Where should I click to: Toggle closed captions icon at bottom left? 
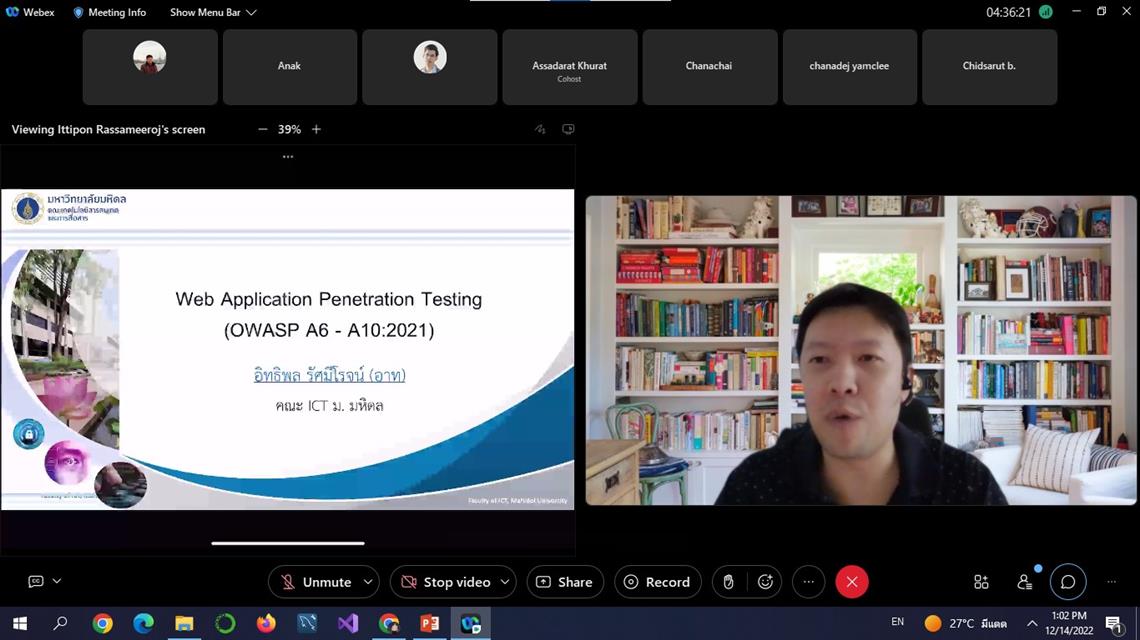coord(36,581)
